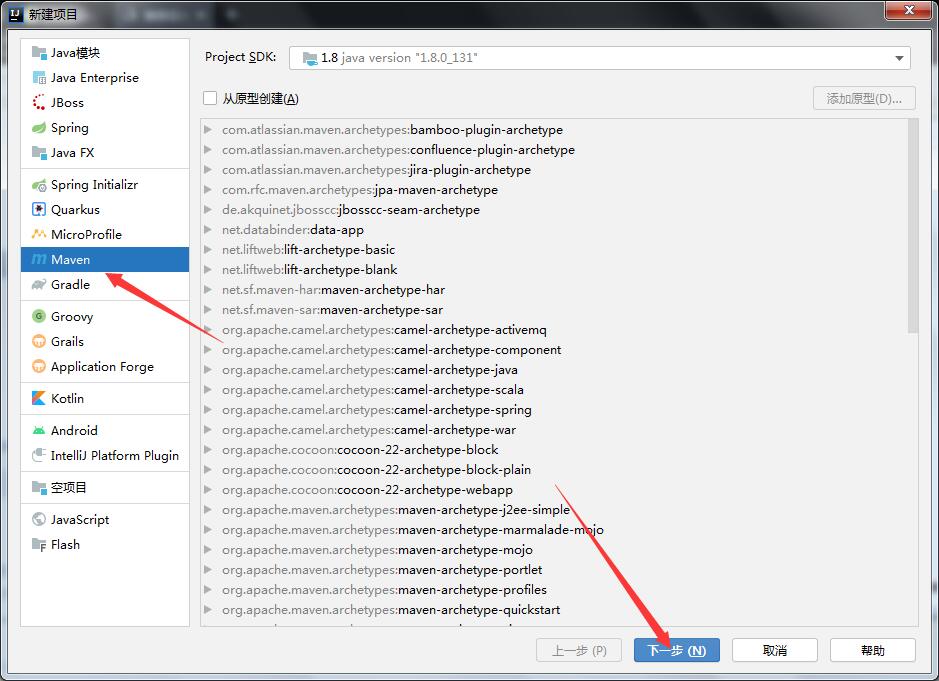
Task: Select camel-archetype-war row
Action: point(554,430)
